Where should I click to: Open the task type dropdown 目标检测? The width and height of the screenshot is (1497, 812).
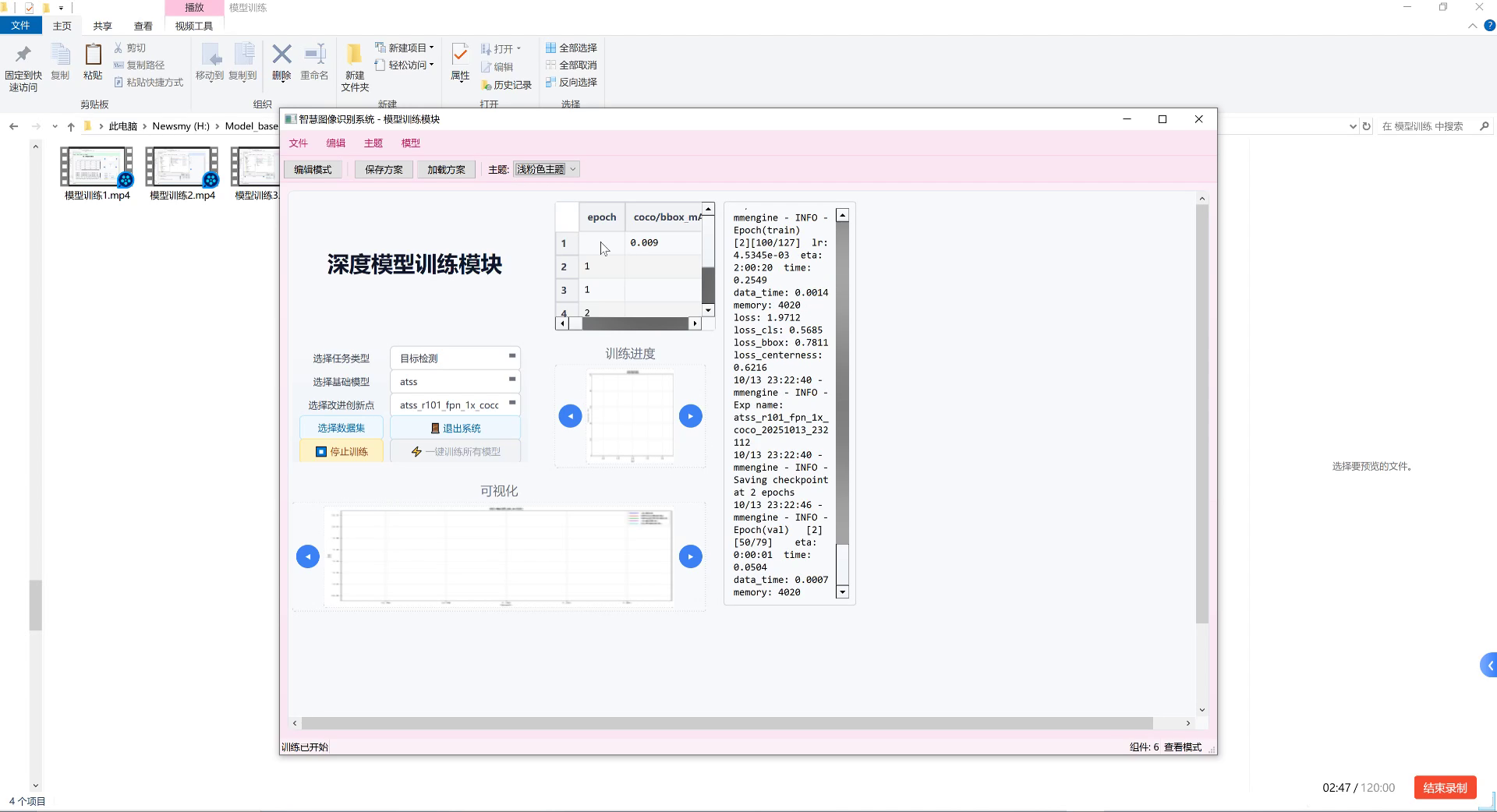(455, 358)
